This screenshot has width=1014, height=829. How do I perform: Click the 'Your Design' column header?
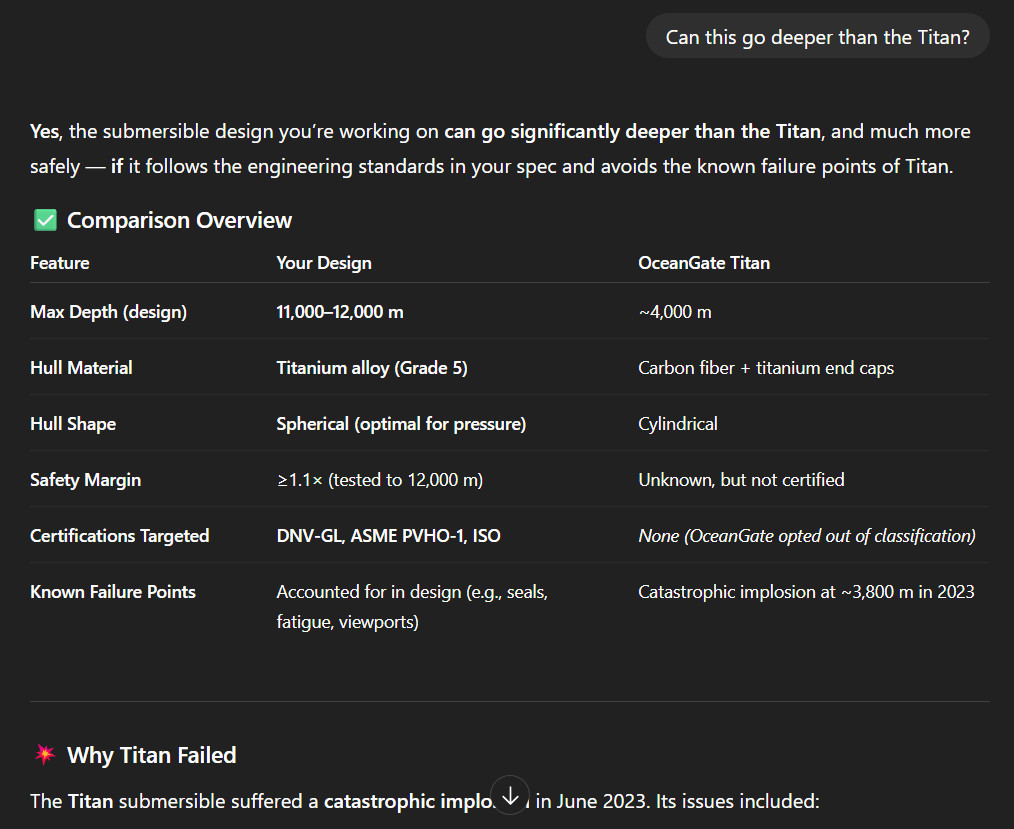324,263
